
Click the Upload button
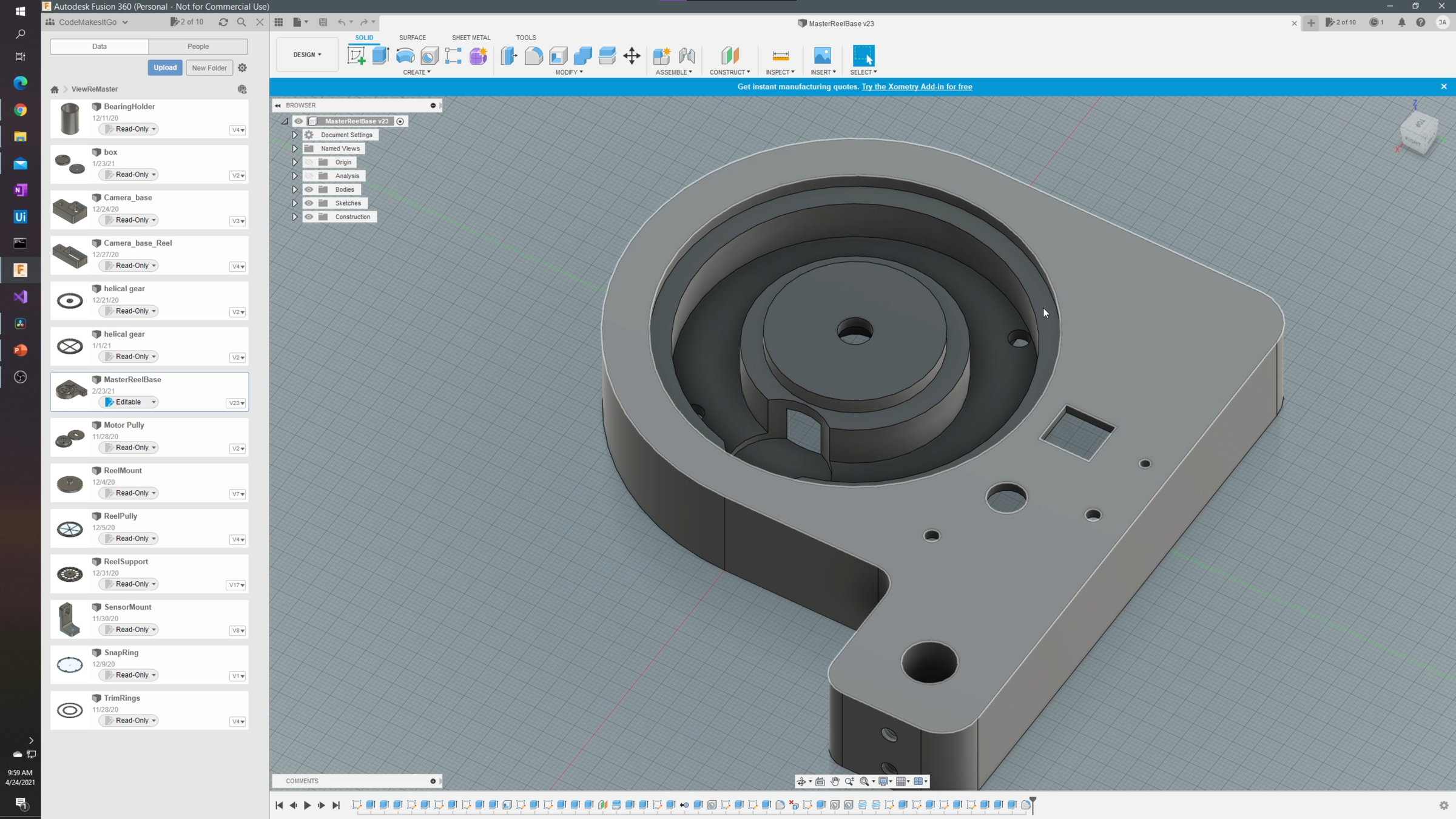(x=165, y=67)
